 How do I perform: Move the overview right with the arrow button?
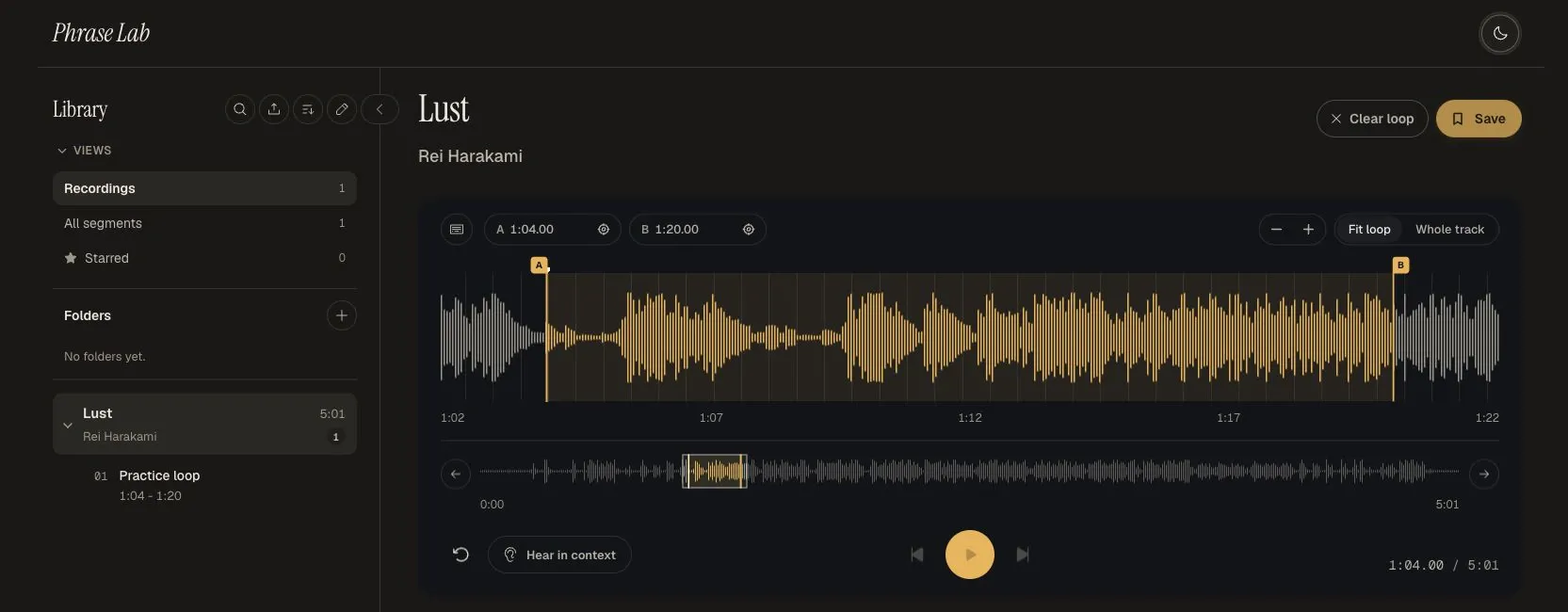tap(1484, 475)
